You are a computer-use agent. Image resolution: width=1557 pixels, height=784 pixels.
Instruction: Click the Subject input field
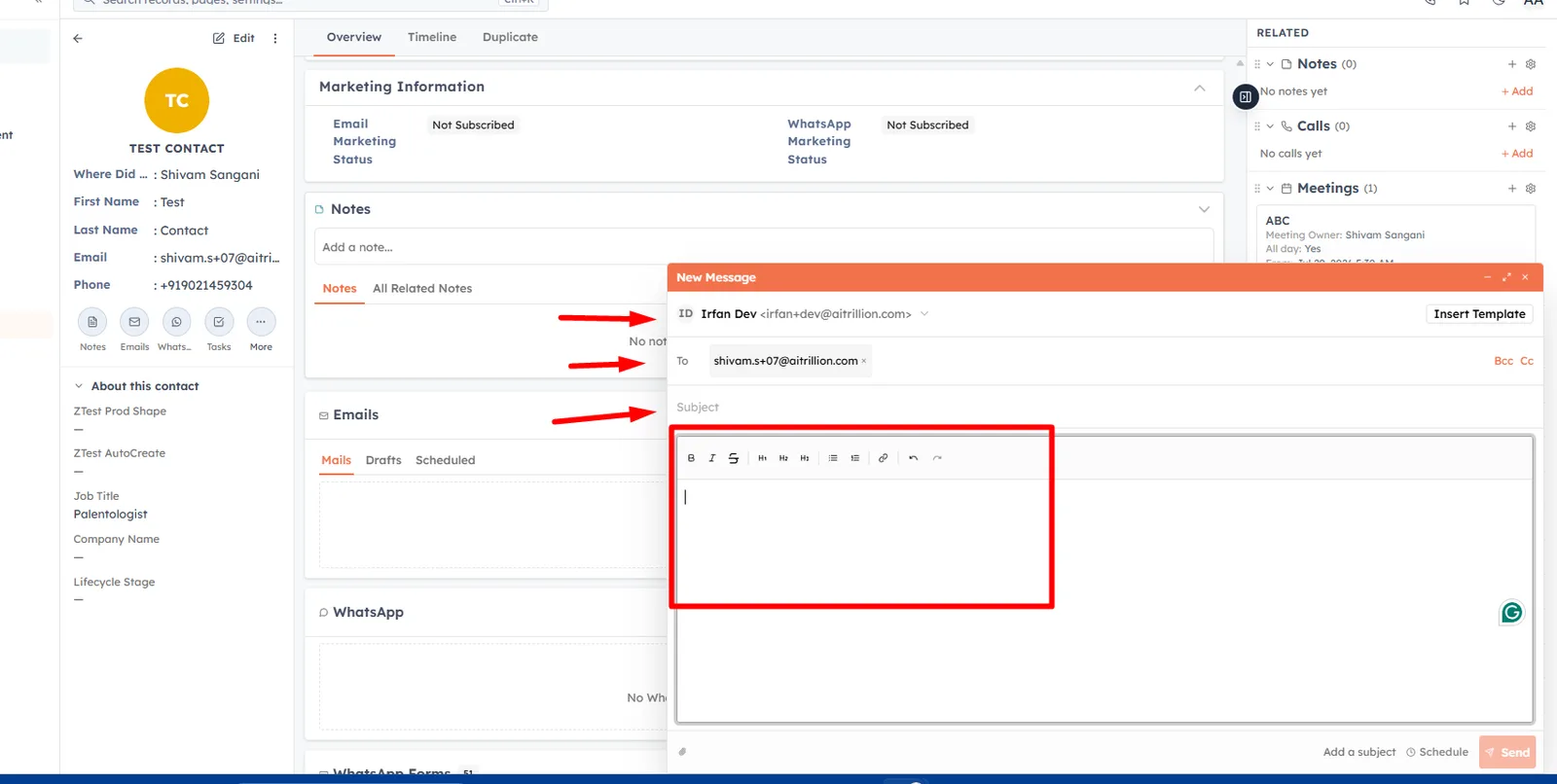click(x=1104, y=408)
